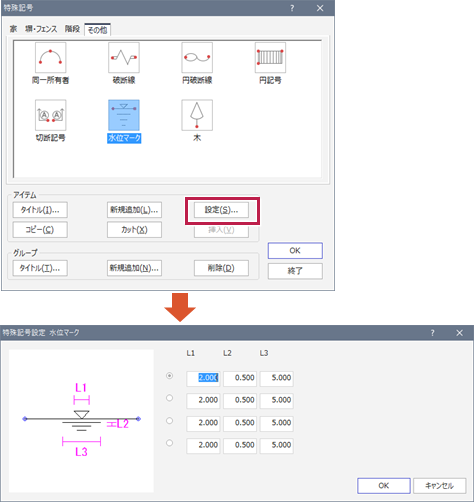
Task: Click the L1 field in first row
Action: point(203,378)
